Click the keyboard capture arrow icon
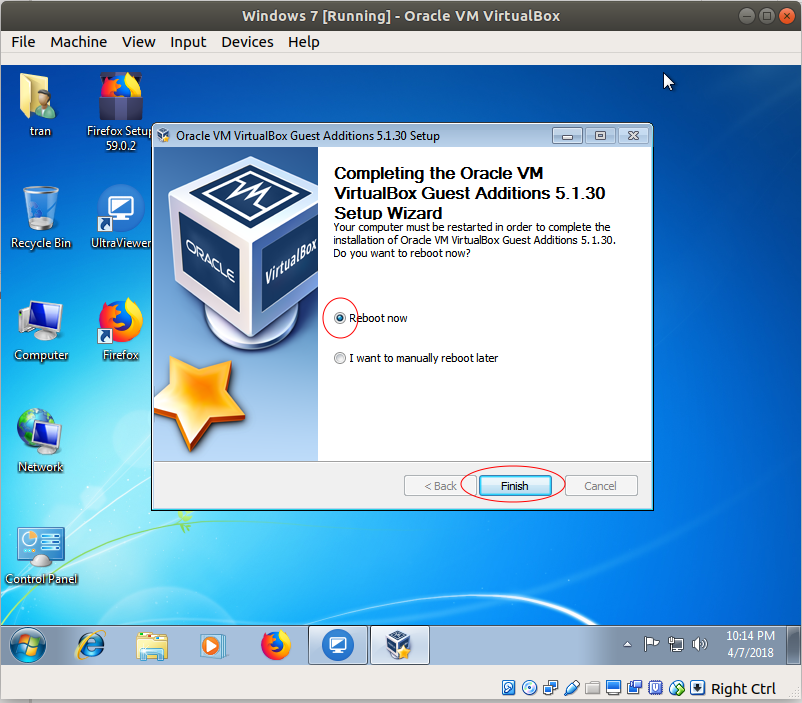Image resolution: width=802 pixels, height=703 pixels. pyautogui.click(x=697, y=688)
